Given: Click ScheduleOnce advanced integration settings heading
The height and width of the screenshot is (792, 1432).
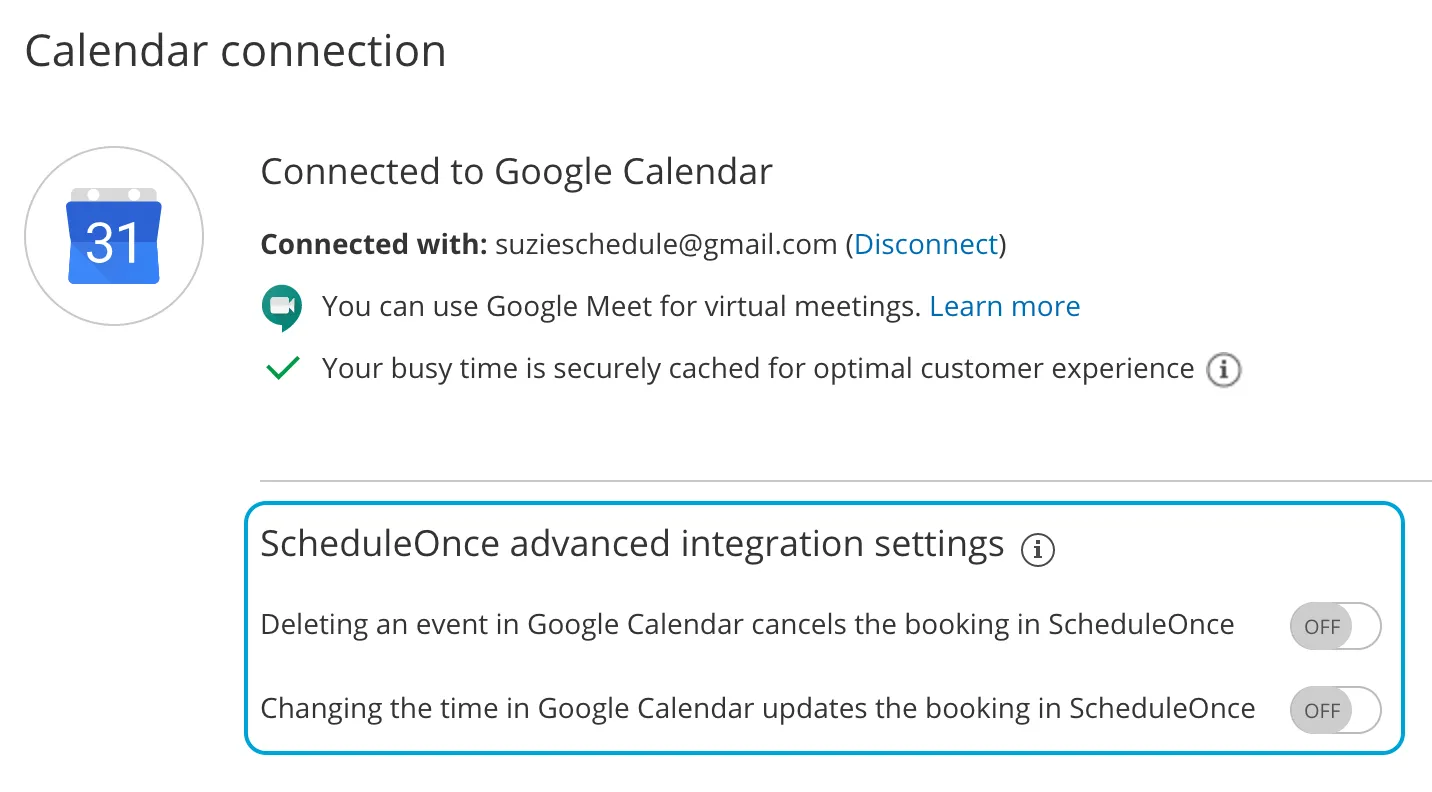Looking at the screenshot, I should (632, 544).
